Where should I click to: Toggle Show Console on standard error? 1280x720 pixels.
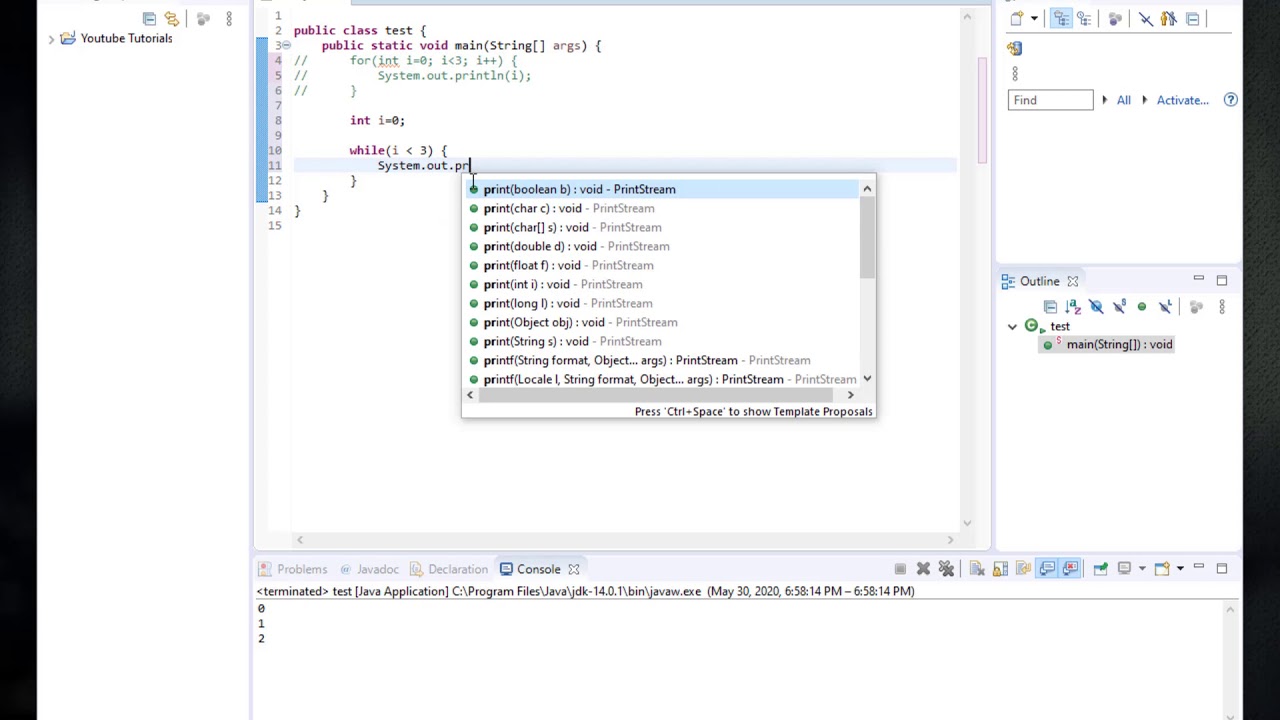[1070, 569]
